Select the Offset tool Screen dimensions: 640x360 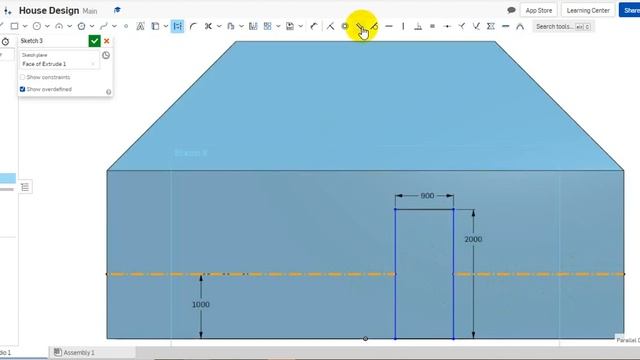tap(231, 26)
